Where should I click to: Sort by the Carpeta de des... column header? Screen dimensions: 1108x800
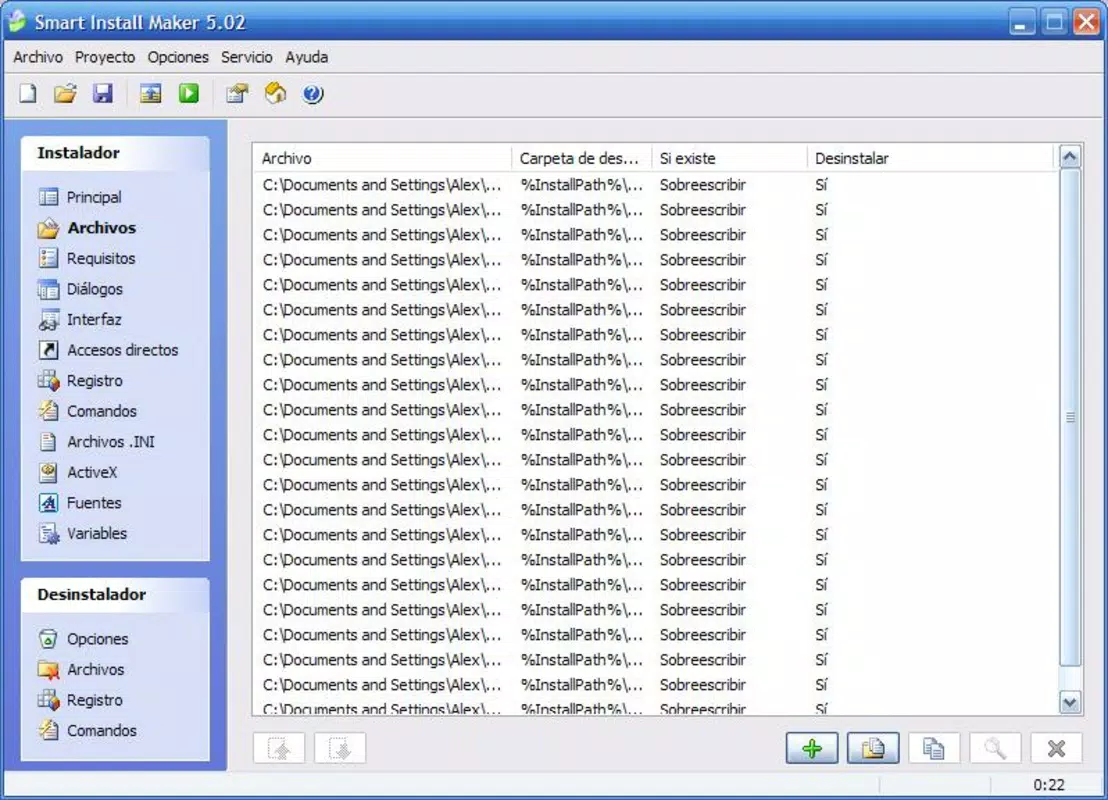pyautogui.click(x=582, y=158)
